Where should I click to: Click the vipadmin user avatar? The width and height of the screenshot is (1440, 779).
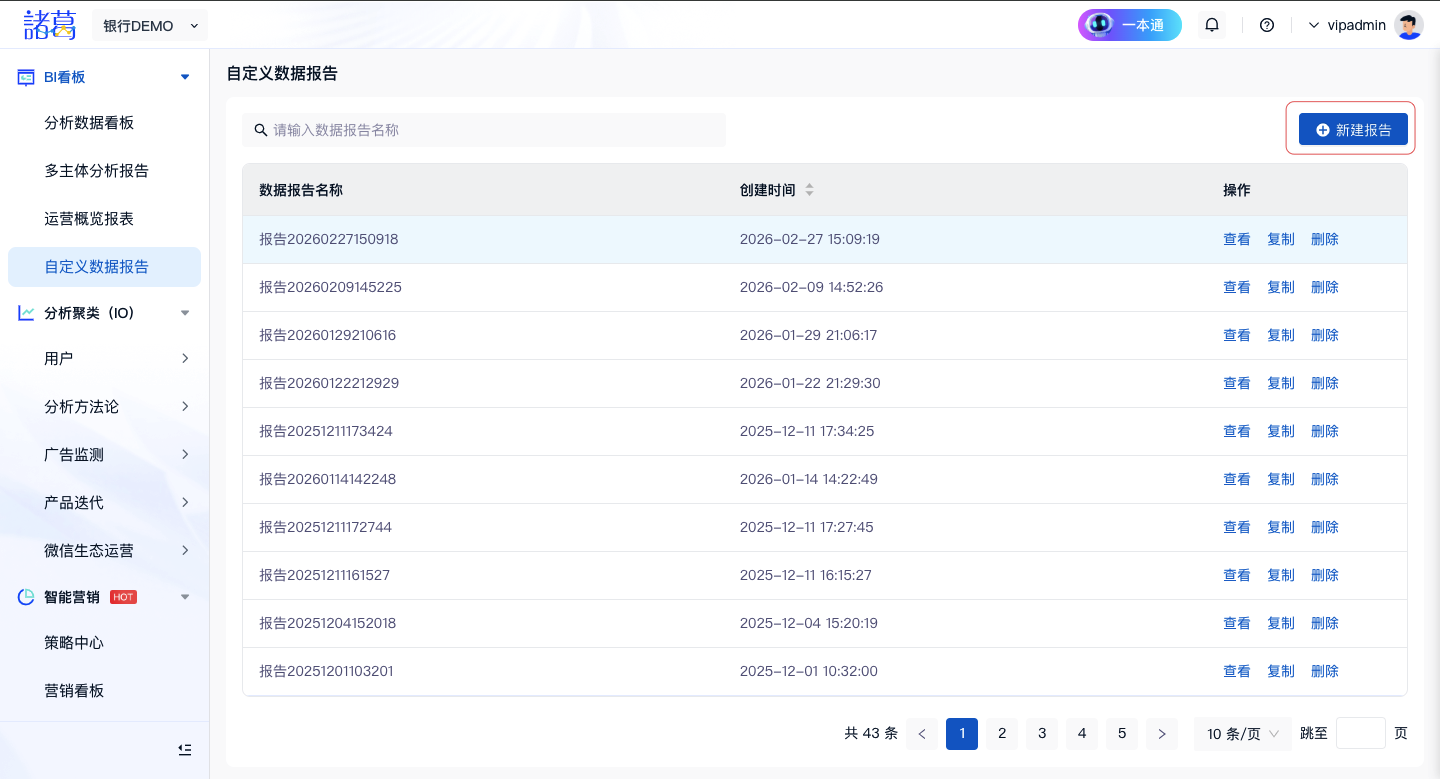pyautogui.click(x=1408, y=25)
